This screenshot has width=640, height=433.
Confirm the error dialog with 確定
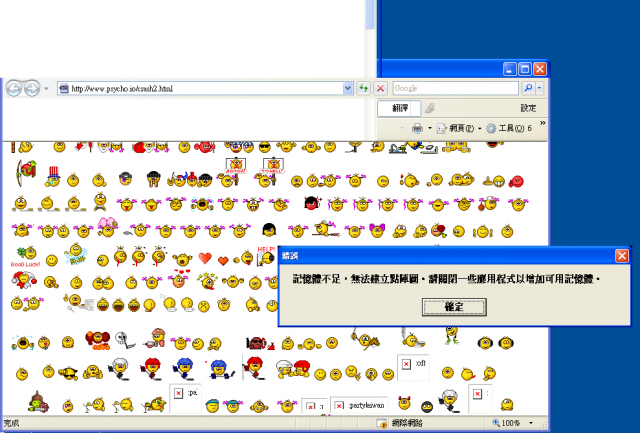(454, 307)
